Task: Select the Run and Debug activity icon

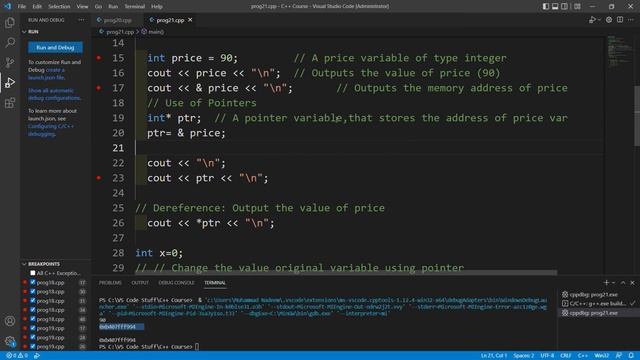Action: [10, 82]
